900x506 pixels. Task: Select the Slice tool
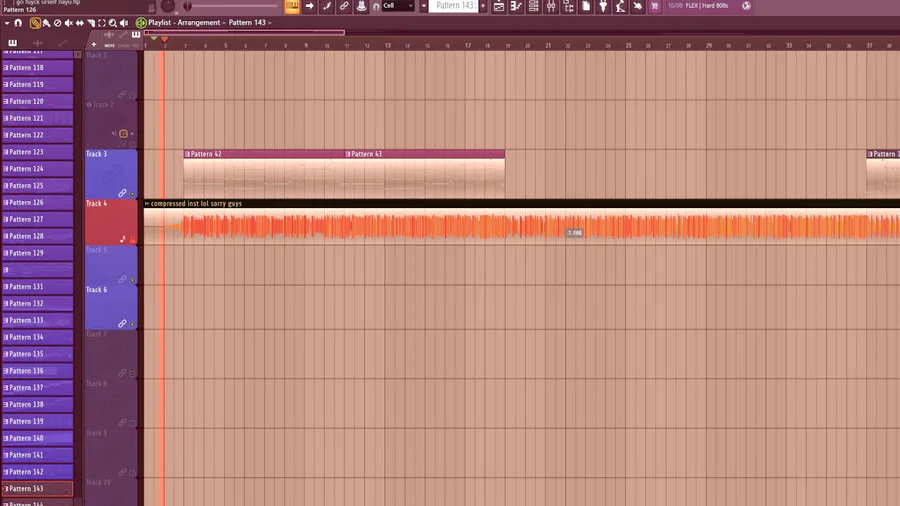91,23
